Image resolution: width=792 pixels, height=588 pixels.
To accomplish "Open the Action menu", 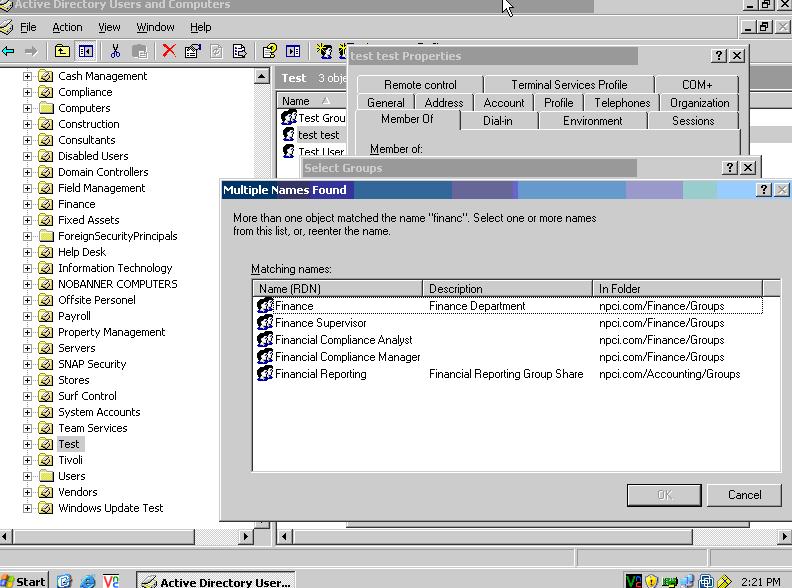I will click(67, 27).
